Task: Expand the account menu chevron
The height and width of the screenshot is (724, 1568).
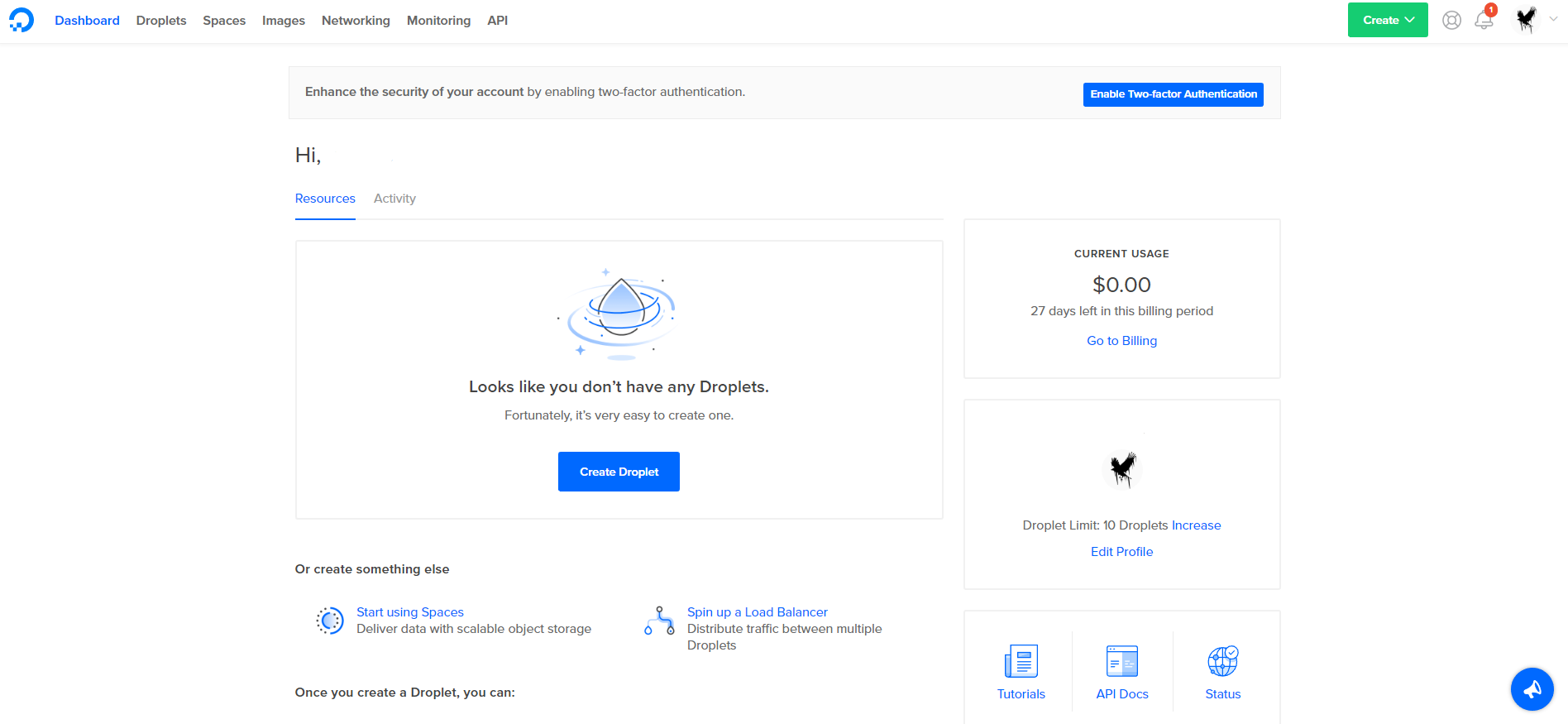Action: pyautogui.click(x=1553, y=19)
